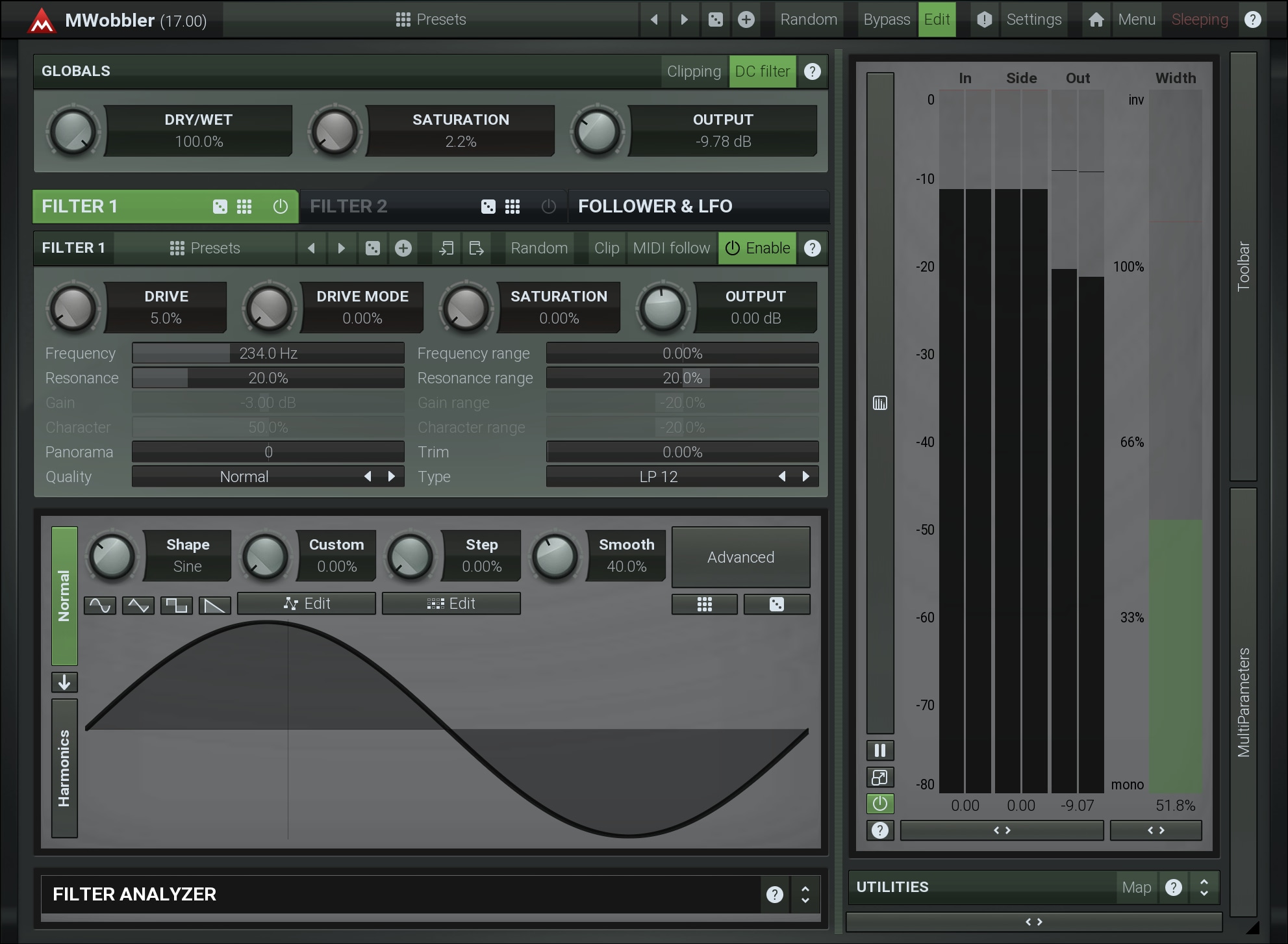The image size is (1288, 944).
Task: Toggle the Filter 2 power button
Action: click(548, 207)
